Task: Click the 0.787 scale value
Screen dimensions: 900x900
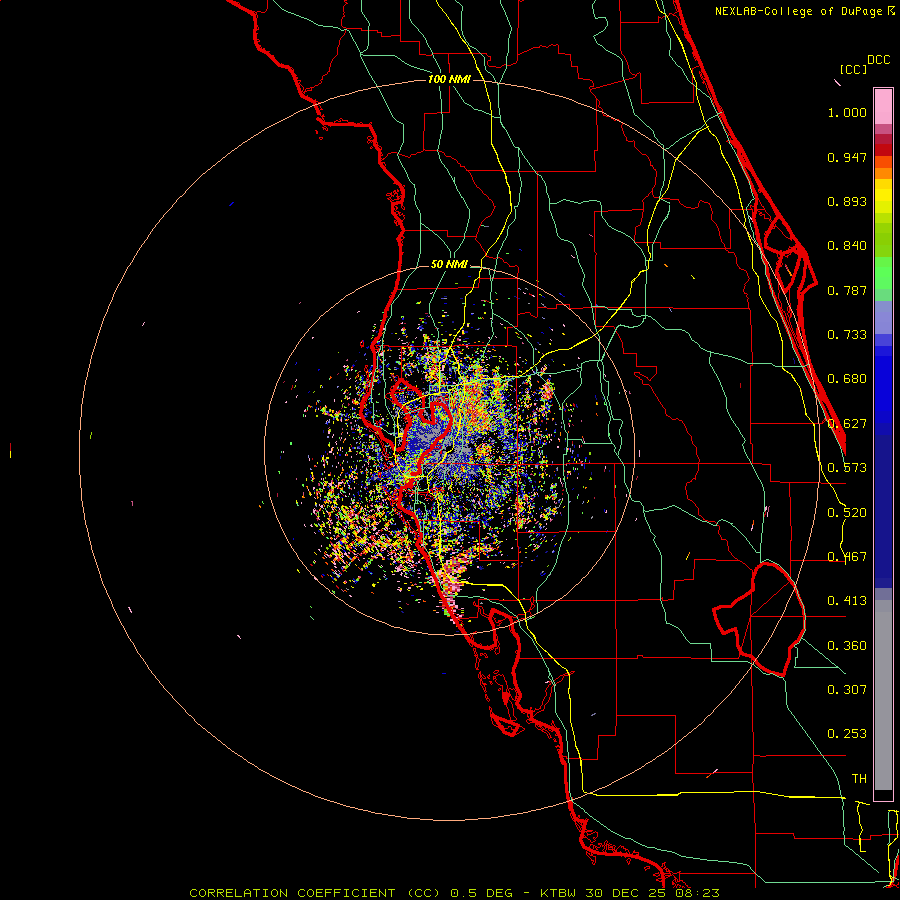Action: click(x=847, y=290)
